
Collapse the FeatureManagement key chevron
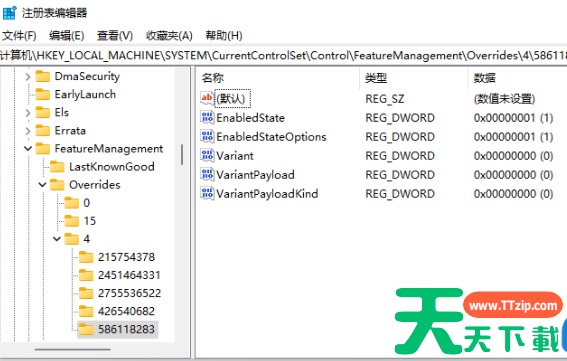28,149
